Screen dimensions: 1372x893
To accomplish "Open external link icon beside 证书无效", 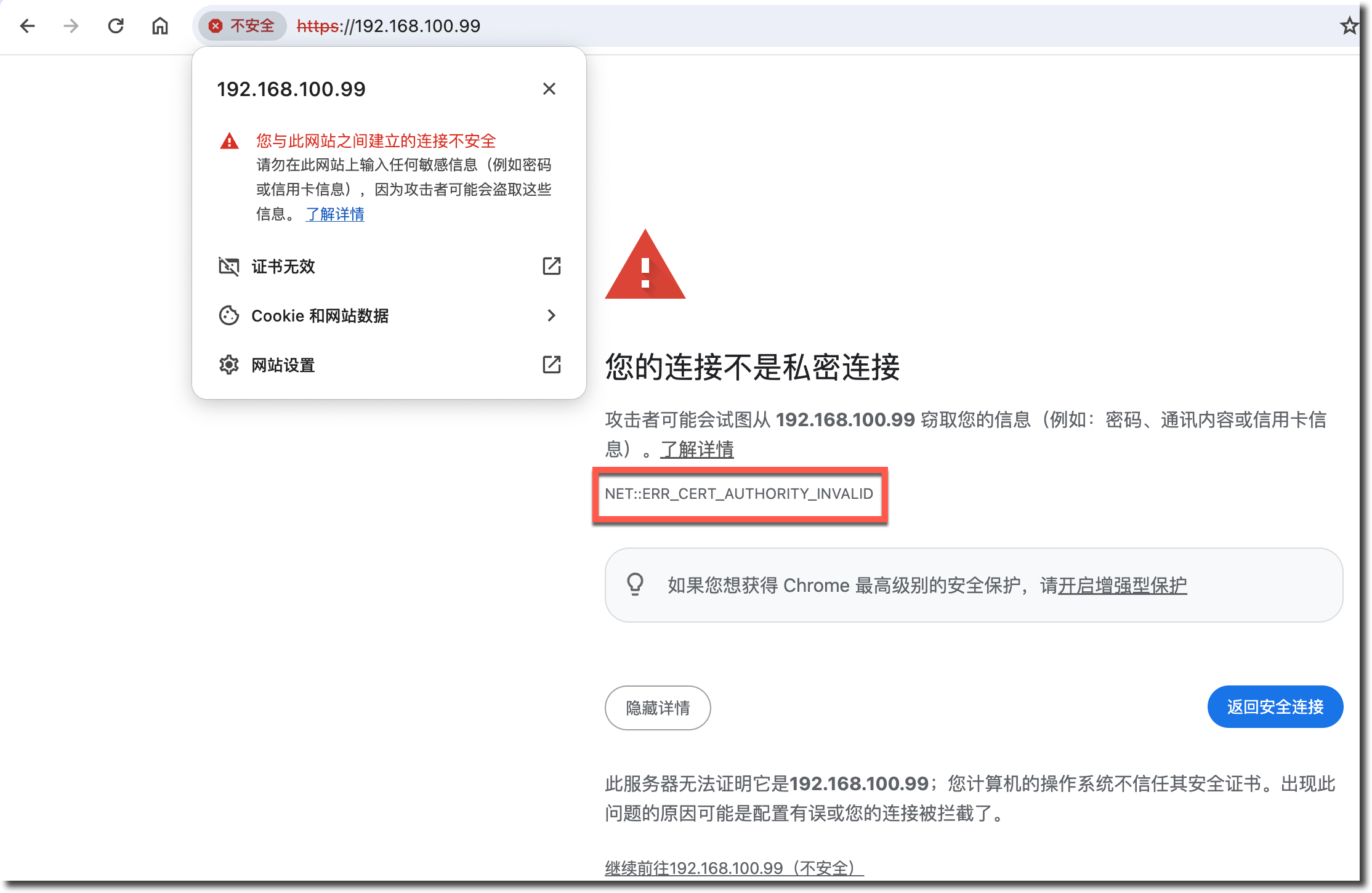I will click(x=551, y=266).
